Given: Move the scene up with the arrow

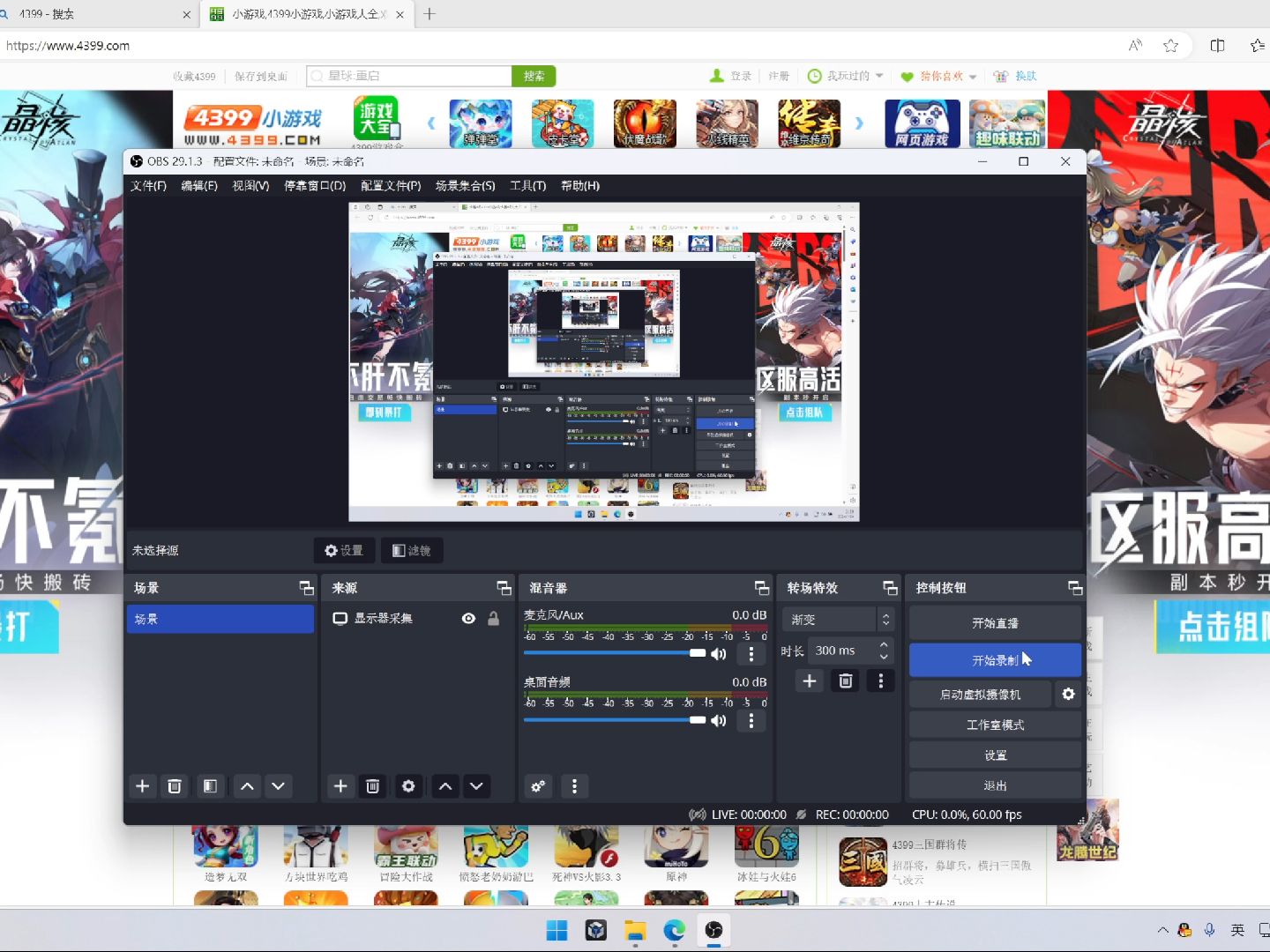Looking at the screenshot, I should pos(247,786).
